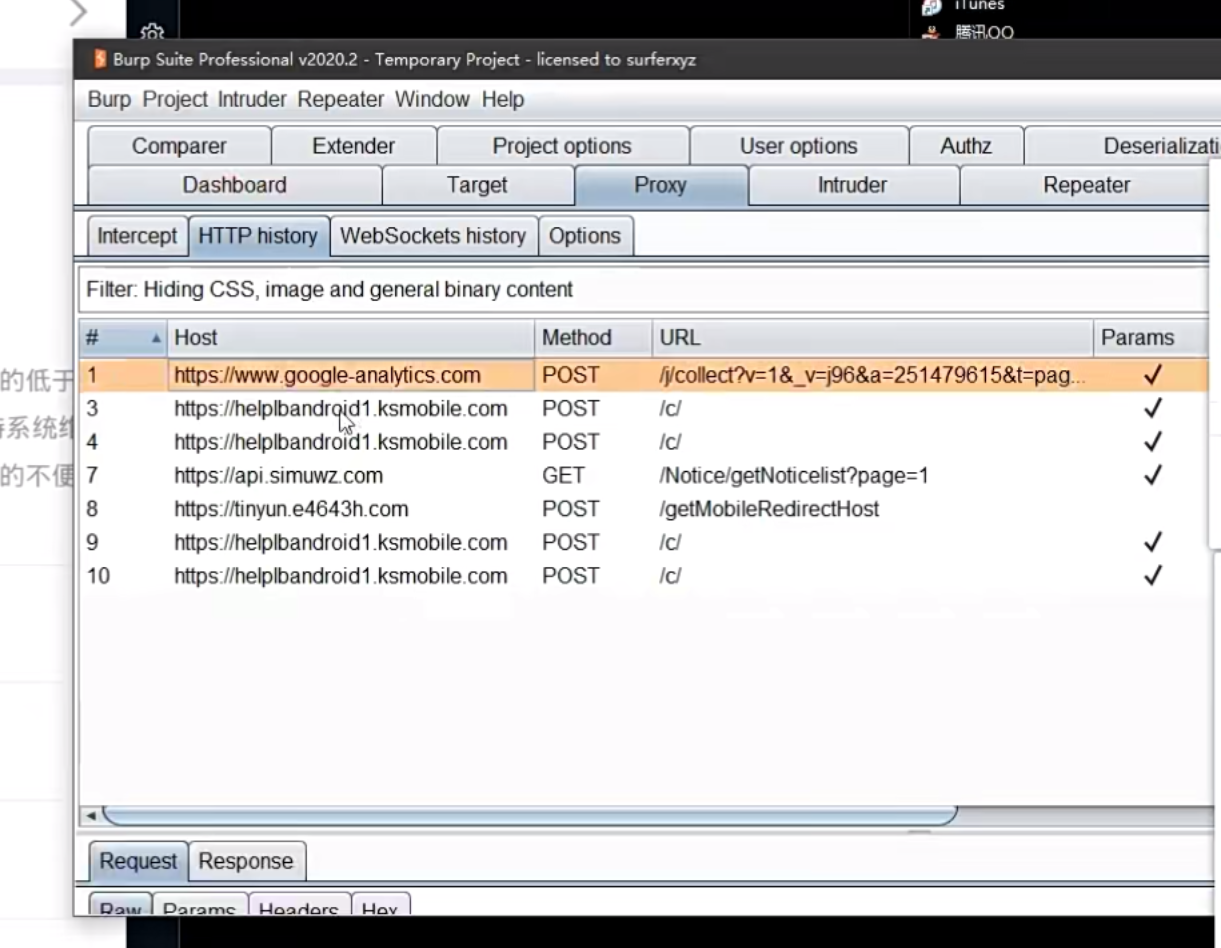This screenshot has width=1221, height=948.
Task: Switch to the Target tab
Action: click(x=477, y=185)
